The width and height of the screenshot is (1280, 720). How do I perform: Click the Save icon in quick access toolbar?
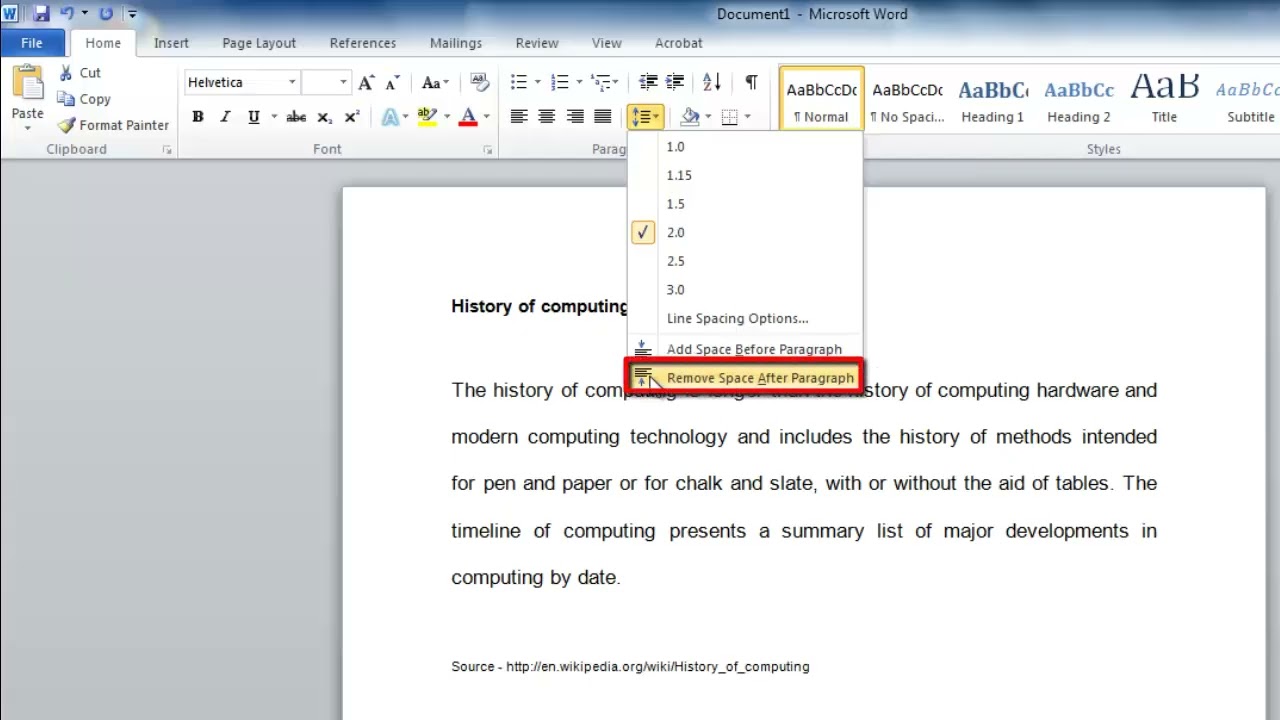41,14
